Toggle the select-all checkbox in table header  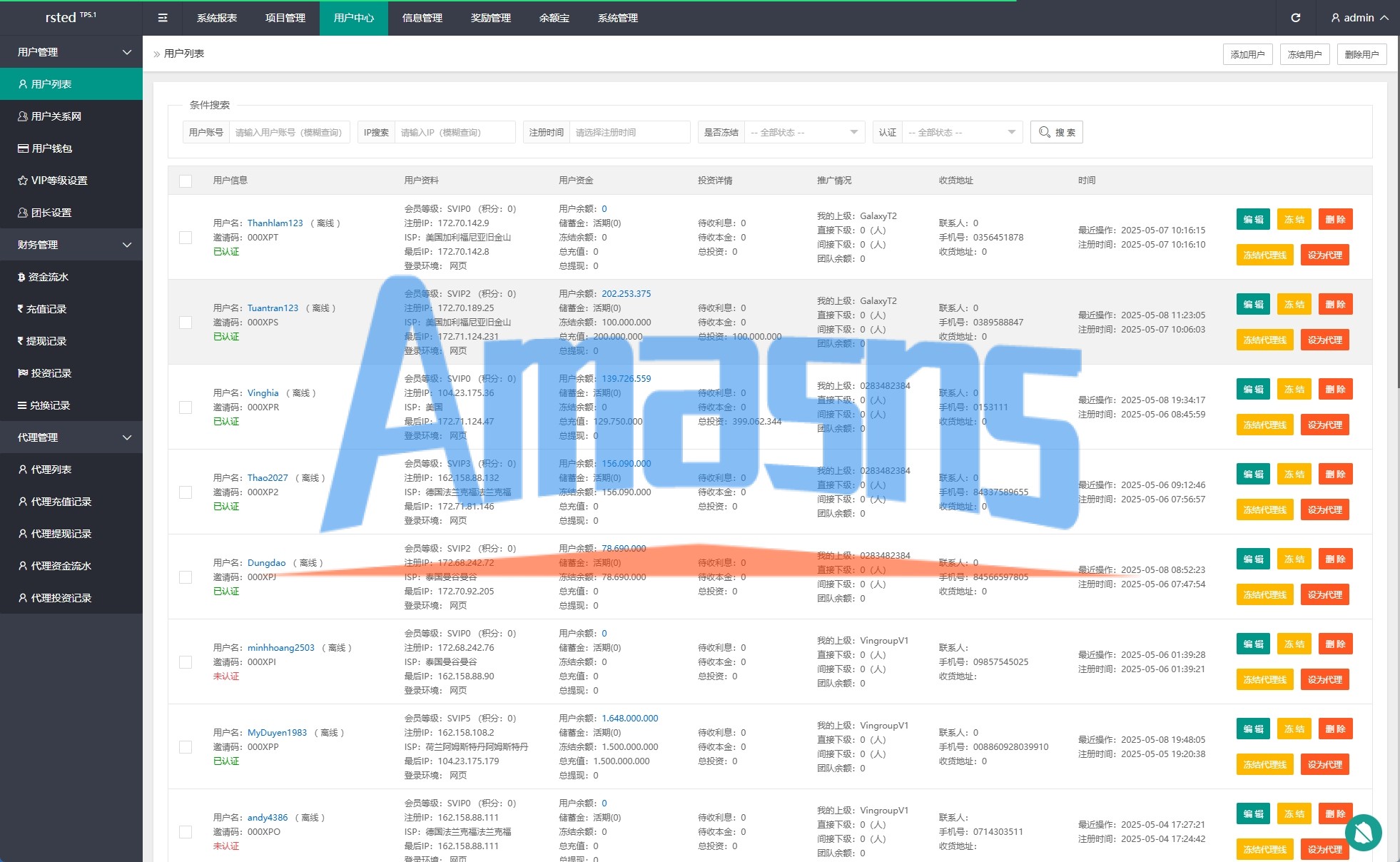point(186,181)
